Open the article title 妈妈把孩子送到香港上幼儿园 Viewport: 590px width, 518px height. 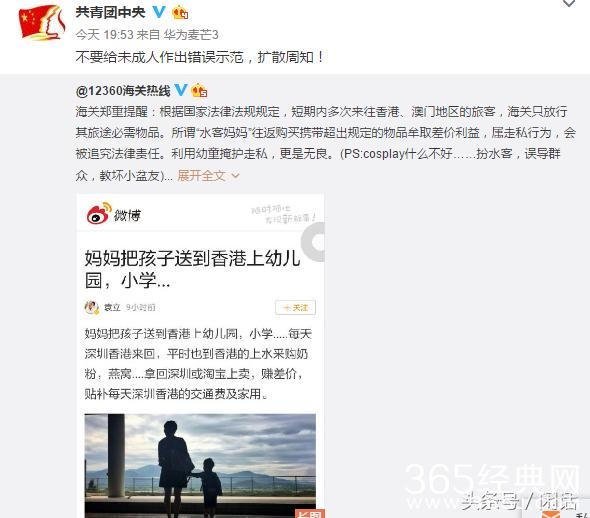pos(192,269)
